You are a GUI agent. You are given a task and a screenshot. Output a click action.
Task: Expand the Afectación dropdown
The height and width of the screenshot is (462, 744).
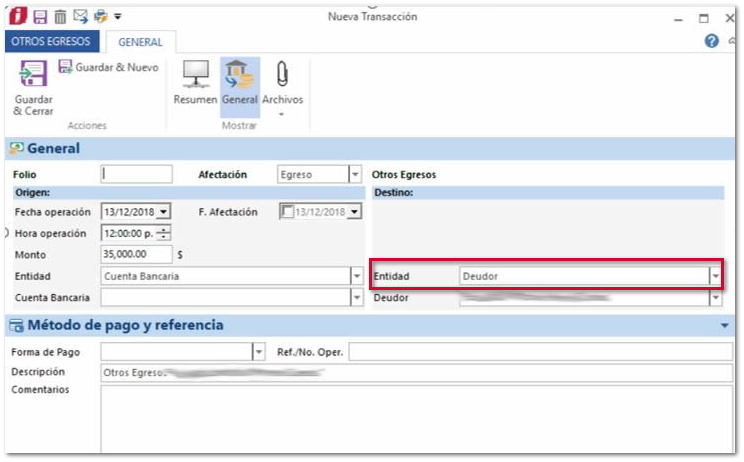point(355,174)
